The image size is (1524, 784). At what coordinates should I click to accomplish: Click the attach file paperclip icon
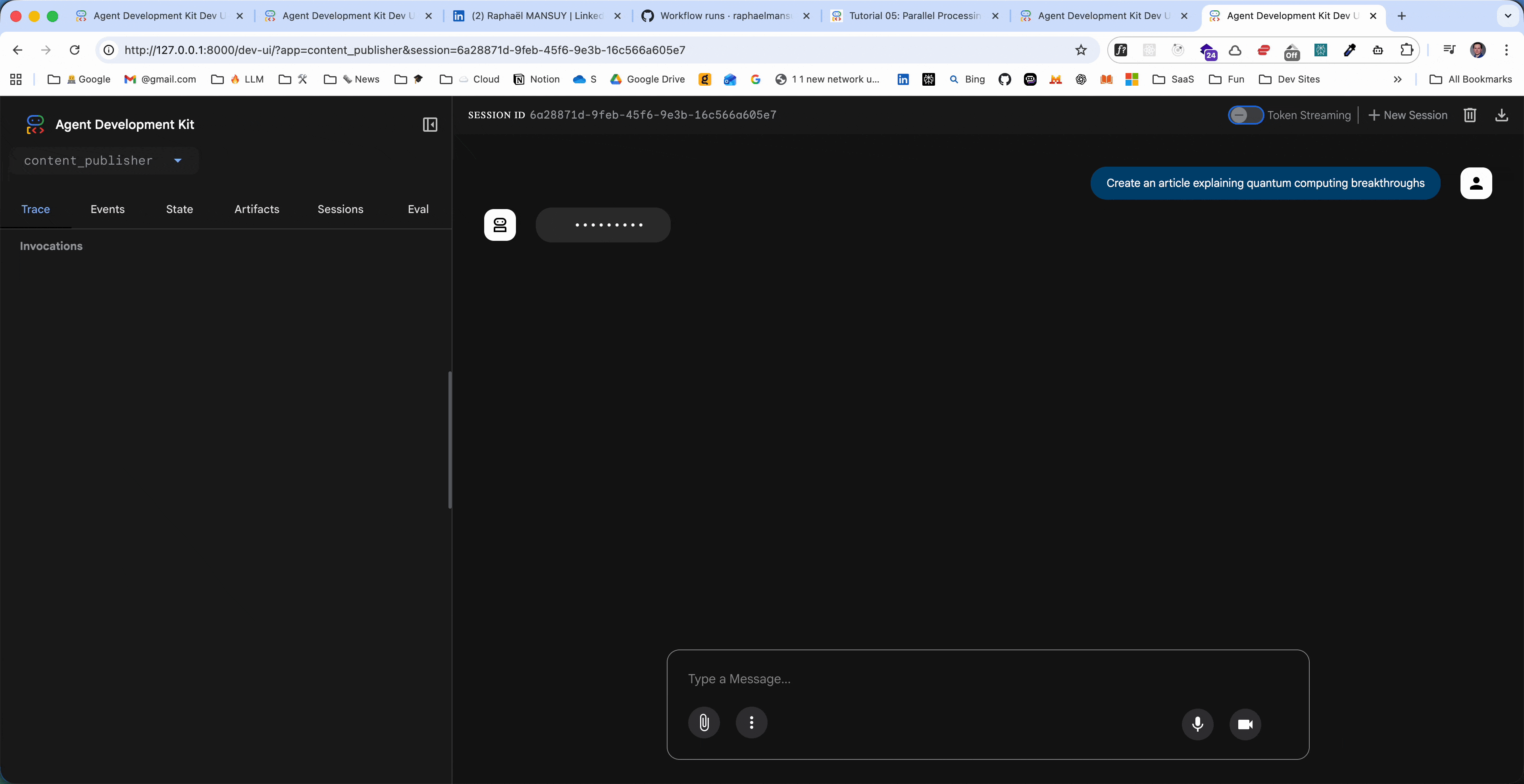tap(704, 723)
